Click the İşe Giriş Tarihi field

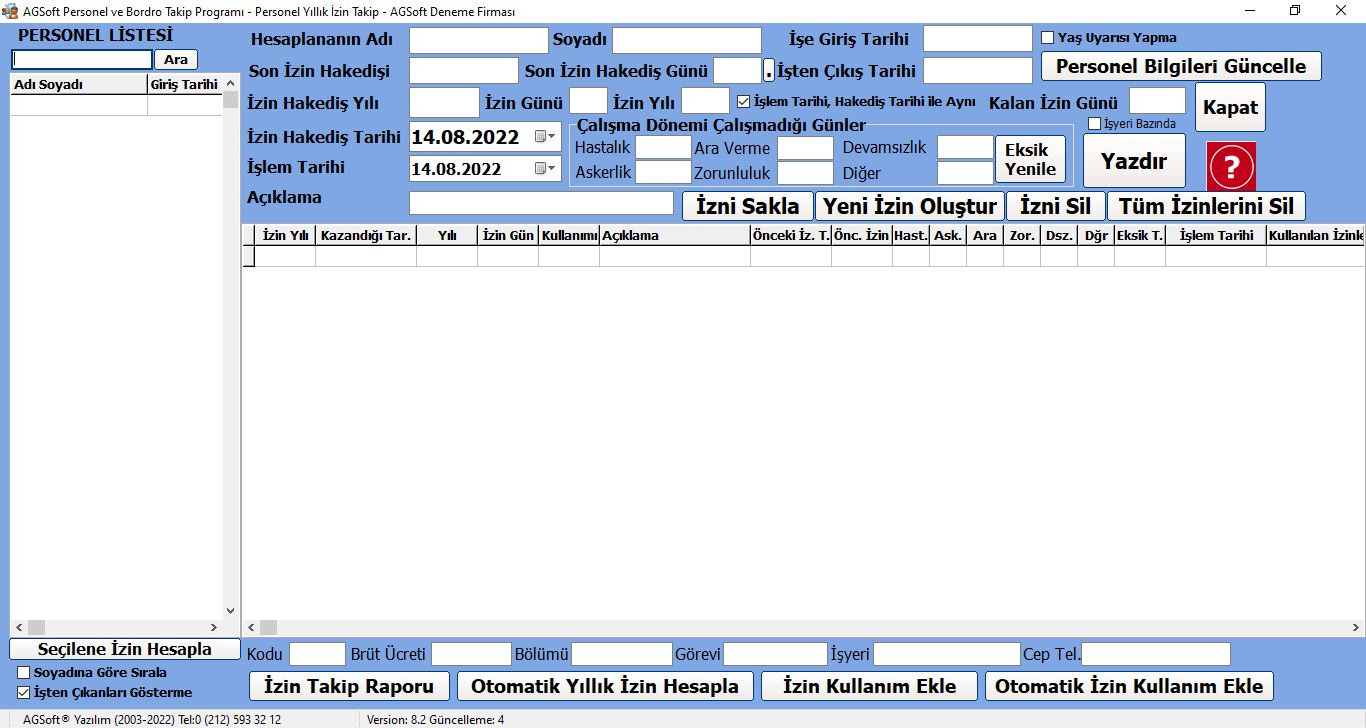point(977,39)
